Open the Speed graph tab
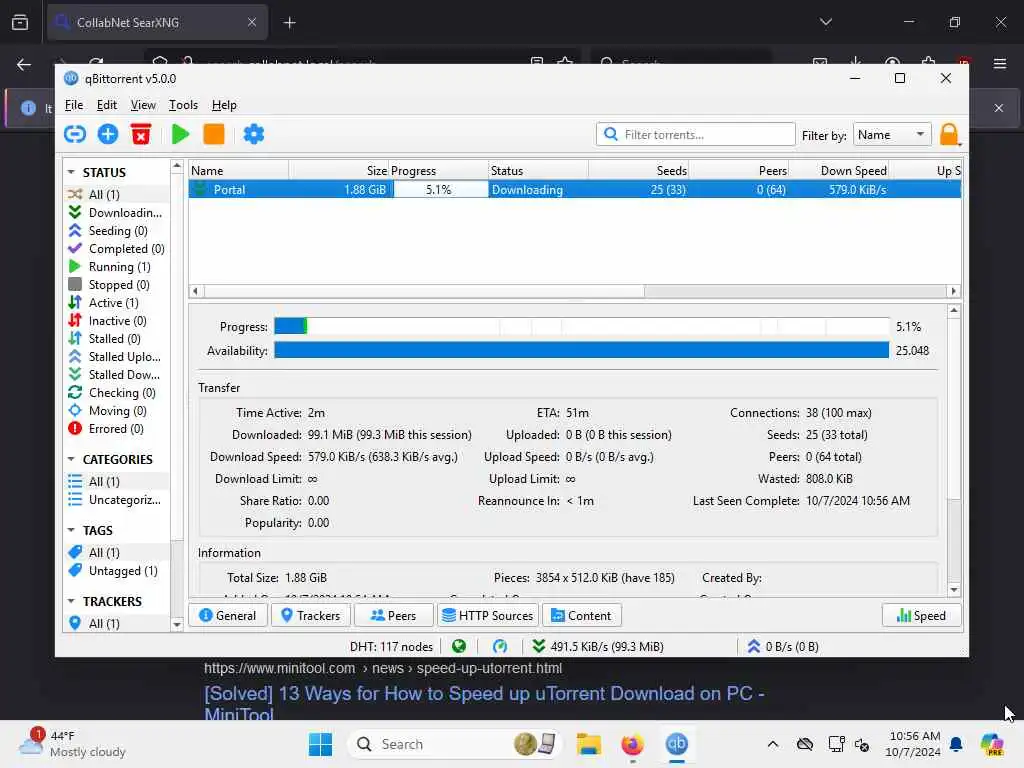The height and width of the screenshot is (768, 1024). (x=921, y=616)
